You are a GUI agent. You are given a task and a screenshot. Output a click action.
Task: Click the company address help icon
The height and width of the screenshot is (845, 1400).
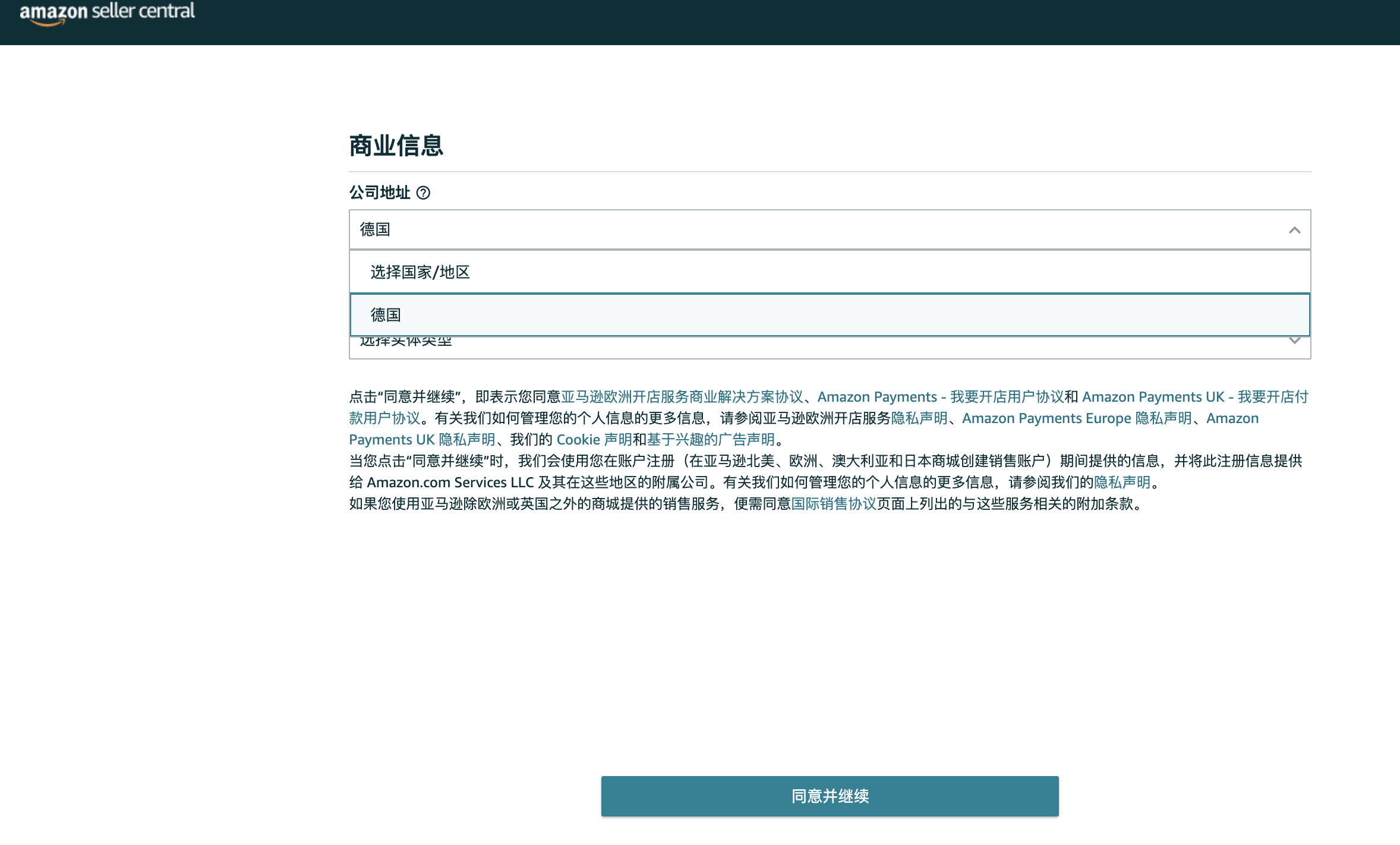[x=423, y=193]
